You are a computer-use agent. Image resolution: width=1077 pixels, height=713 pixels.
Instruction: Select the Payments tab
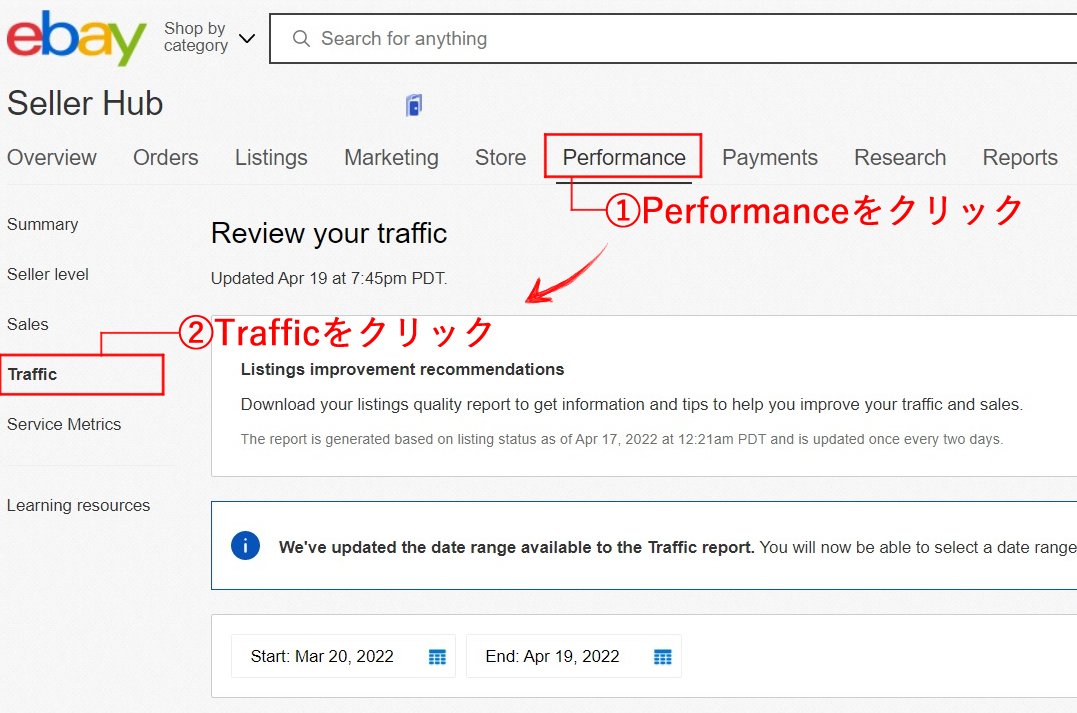point(769,158)
